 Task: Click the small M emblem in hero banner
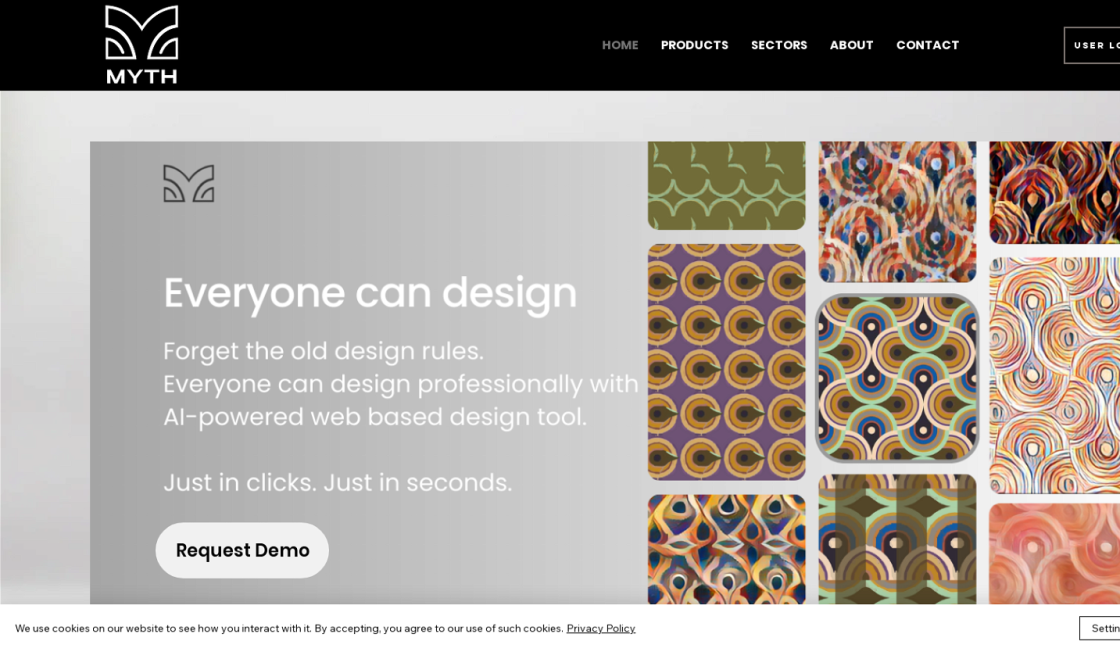(x=188, y=184)
